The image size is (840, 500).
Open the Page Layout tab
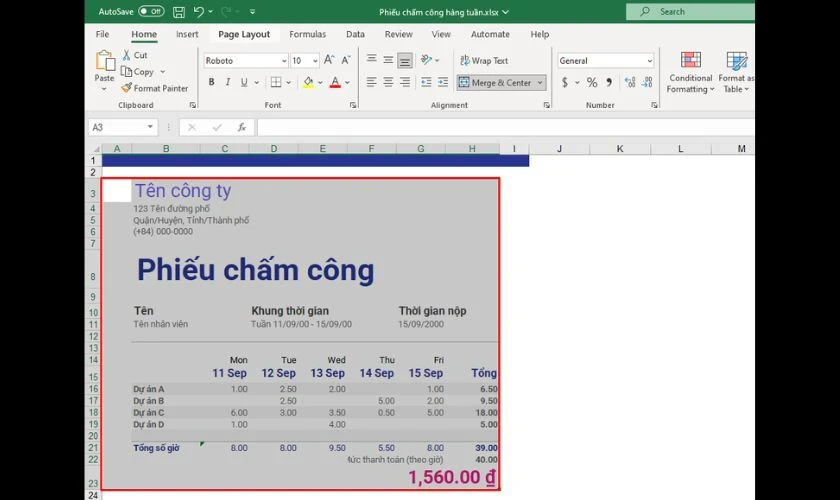point(244,34)
